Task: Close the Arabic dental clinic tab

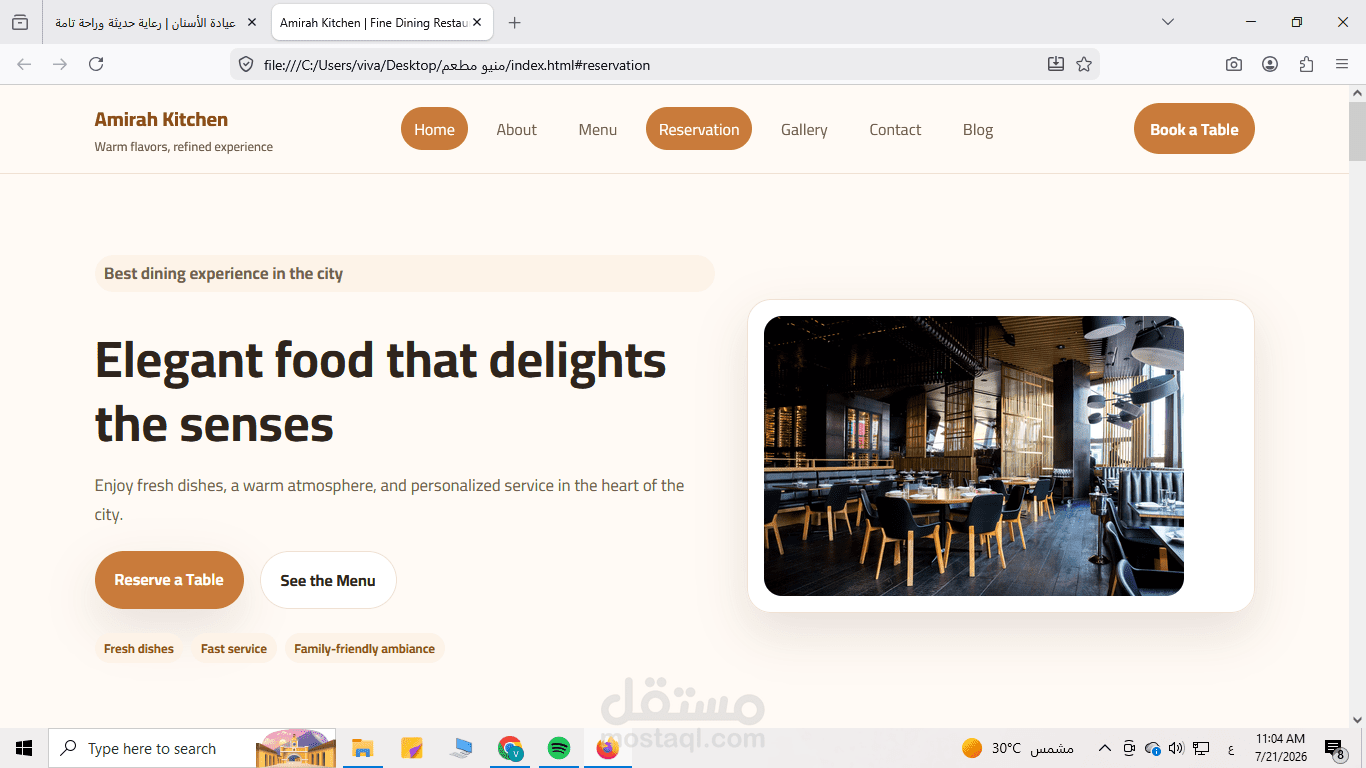Action: click(251, 22)
